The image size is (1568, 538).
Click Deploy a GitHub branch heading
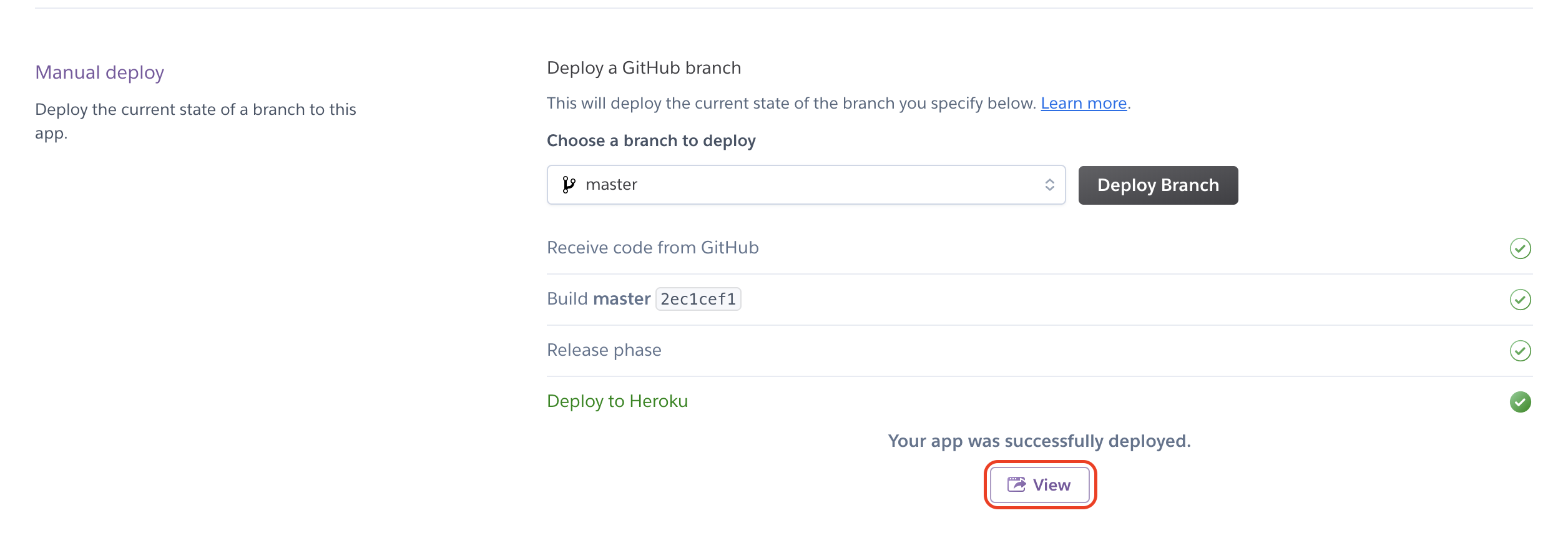(644, 68)
